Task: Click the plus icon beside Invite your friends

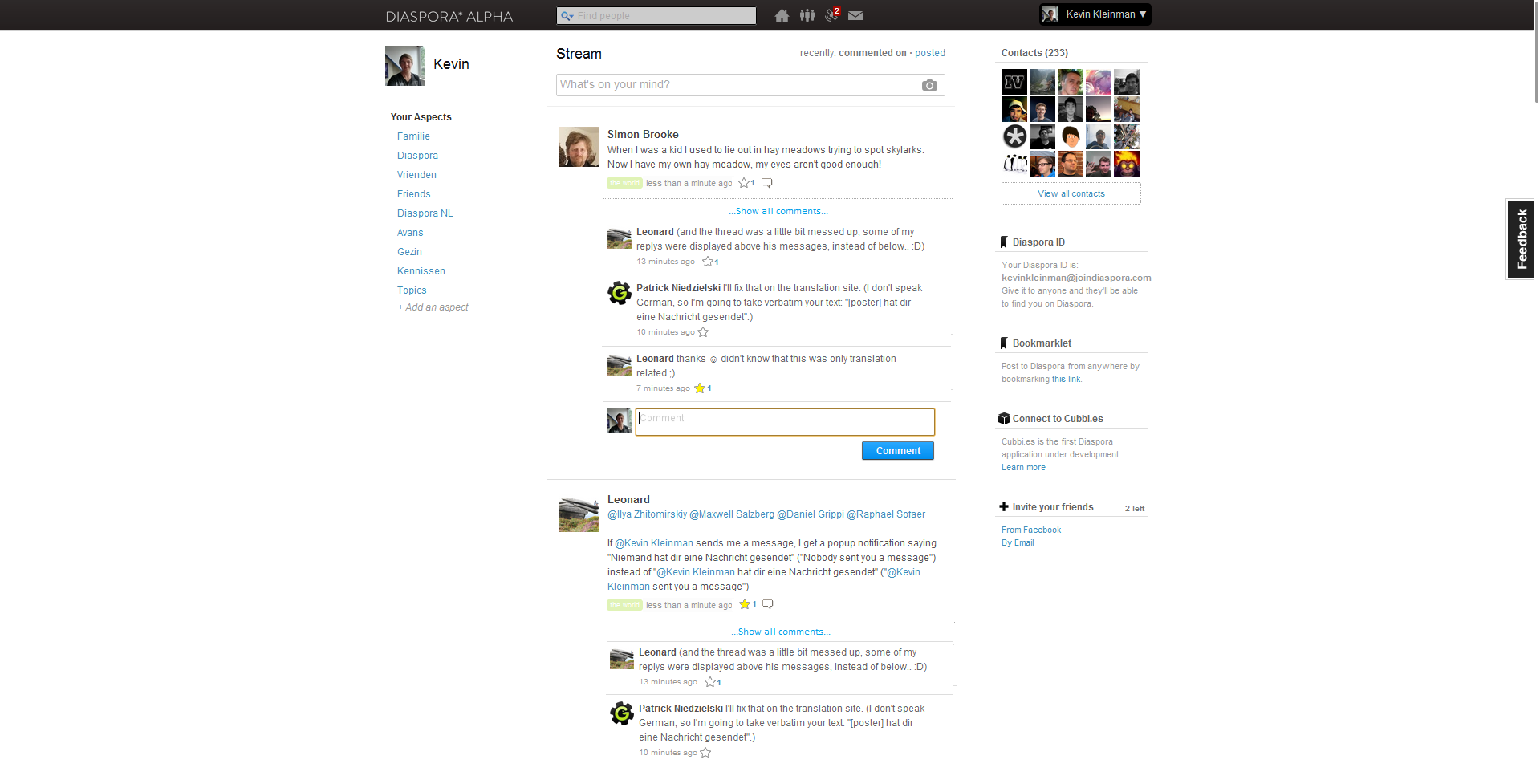Action: tap(1004, 506)
